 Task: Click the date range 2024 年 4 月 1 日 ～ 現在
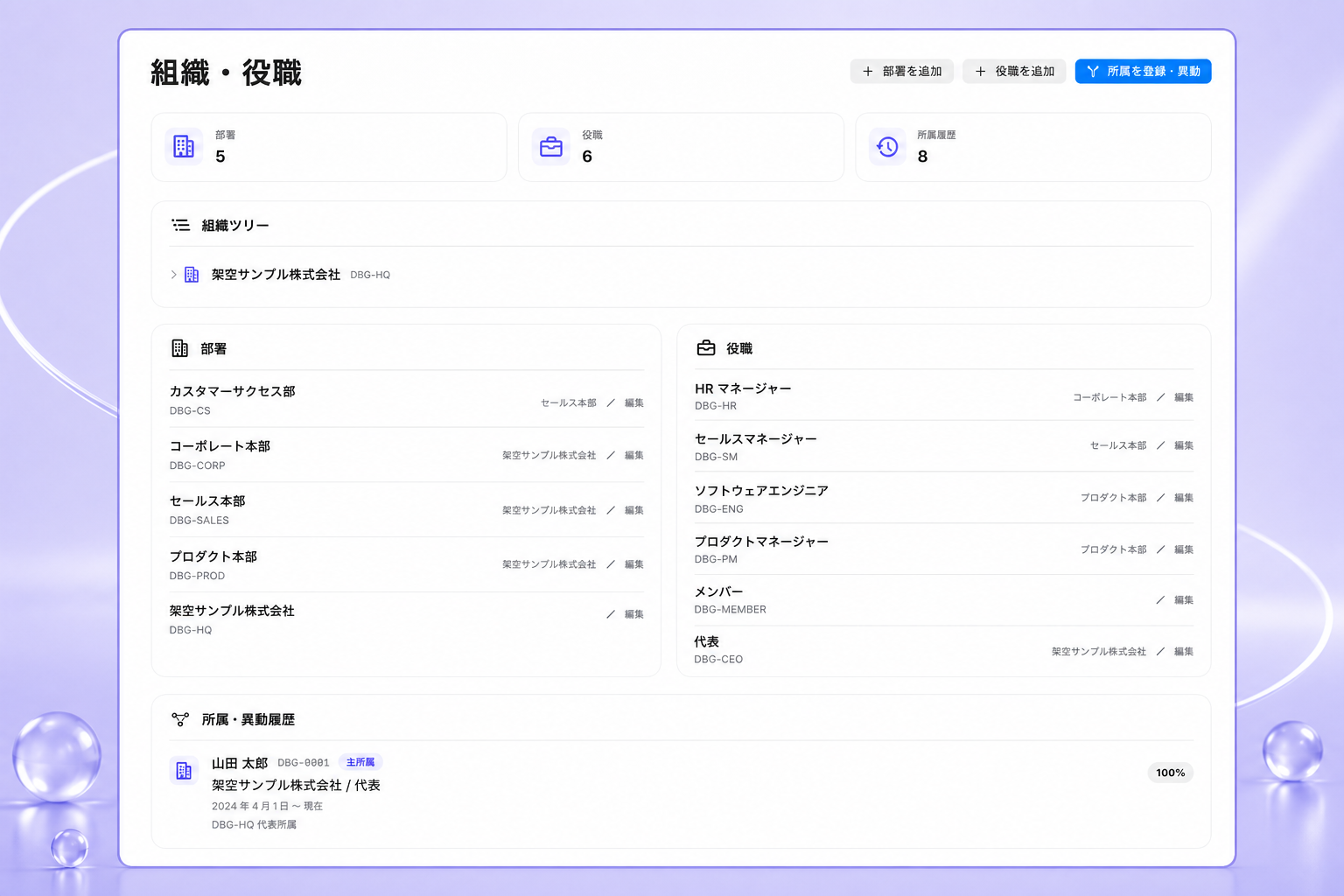click(267, 806)
